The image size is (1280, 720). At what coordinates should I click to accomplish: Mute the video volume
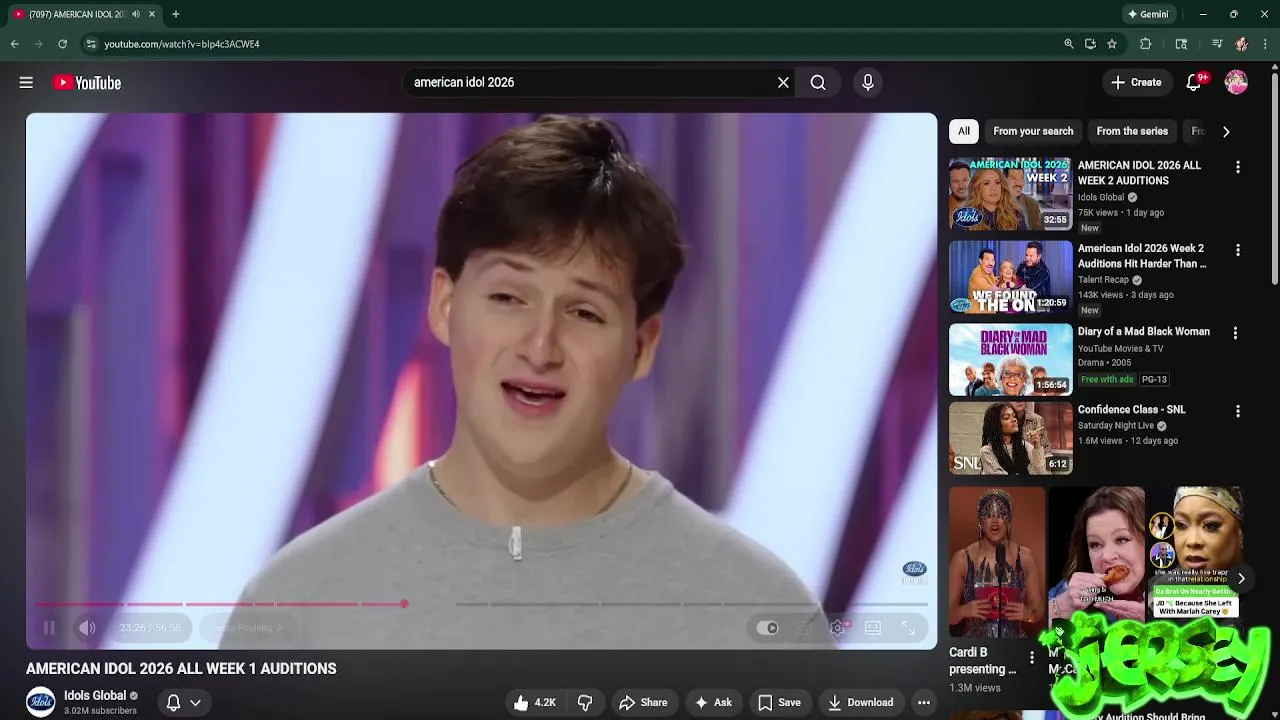pyautogui.click(x=87, y=628)
